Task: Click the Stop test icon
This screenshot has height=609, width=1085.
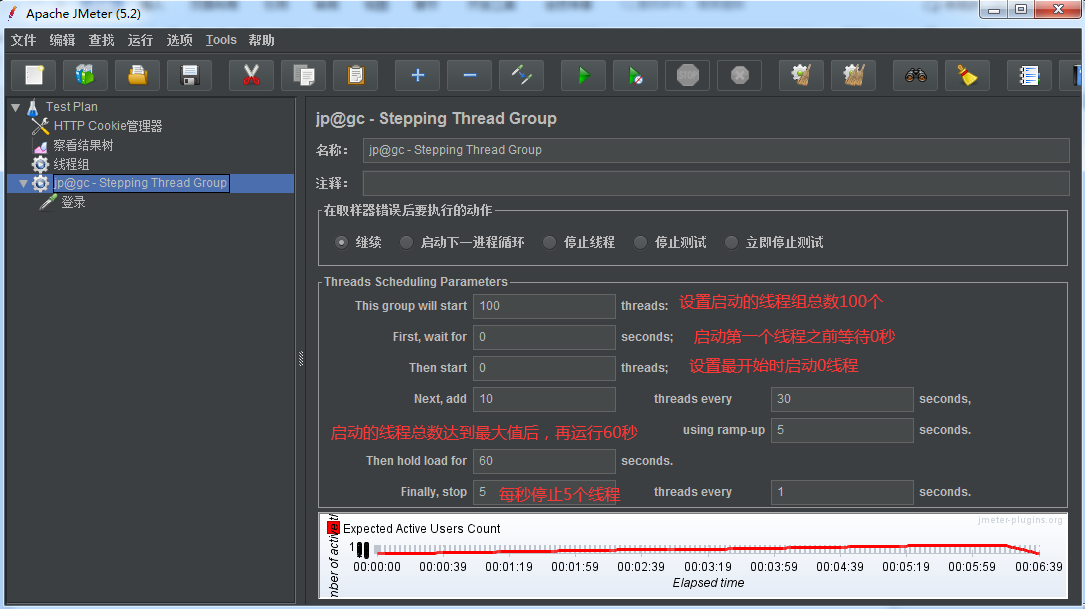Action: pos(687,75)
